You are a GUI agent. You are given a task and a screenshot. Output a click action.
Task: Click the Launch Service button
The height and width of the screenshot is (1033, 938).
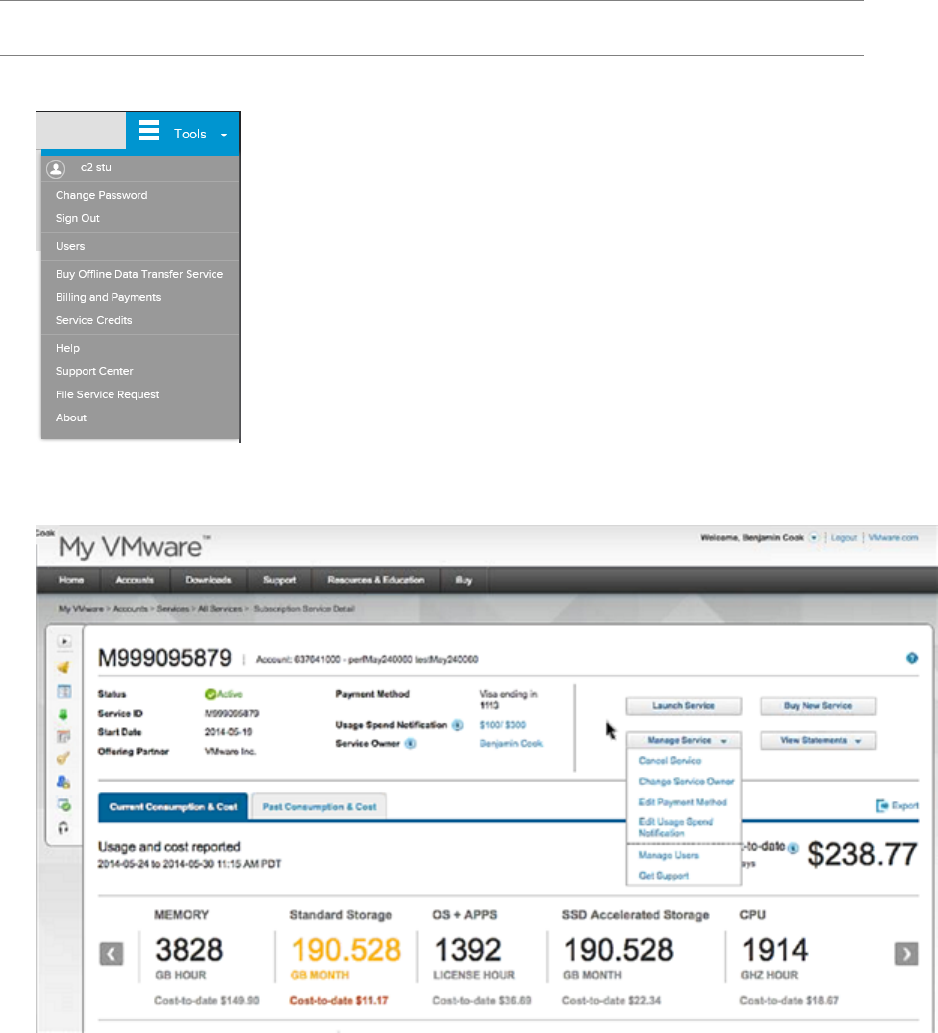click(684, 706)
